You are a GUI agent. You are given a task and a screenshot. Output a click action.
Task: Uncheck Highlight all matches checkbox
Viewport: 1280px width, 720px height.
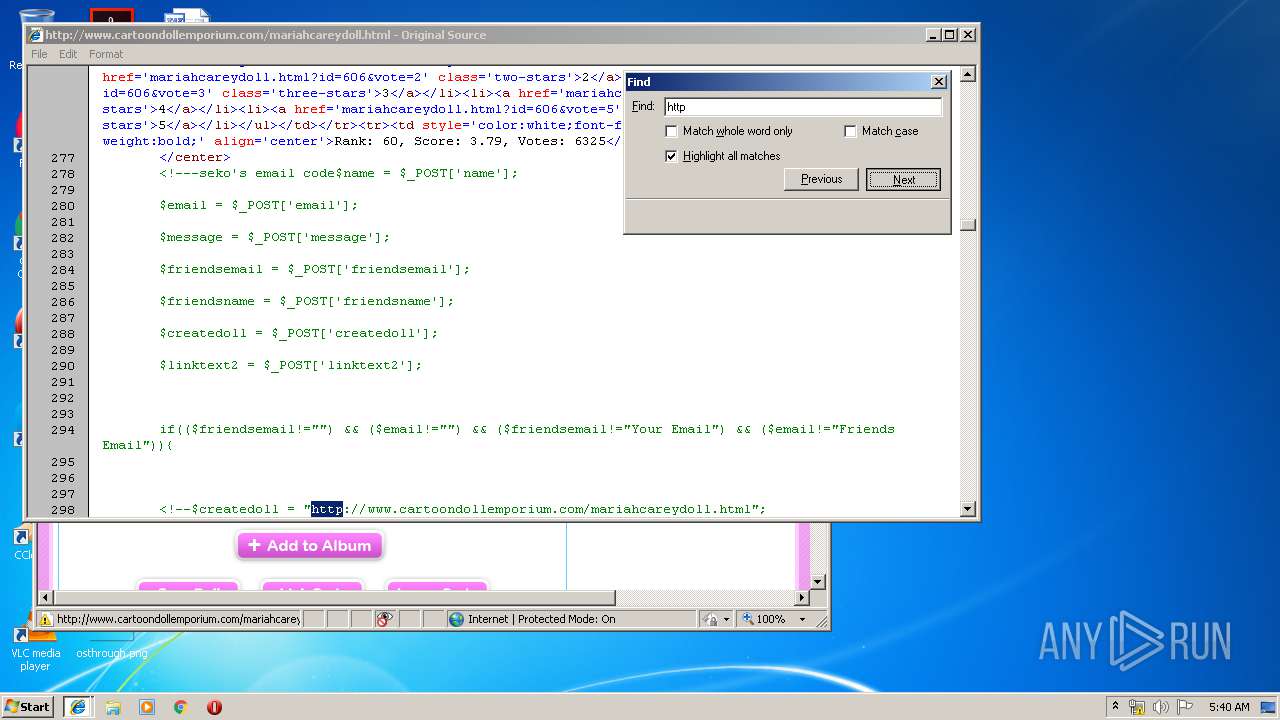point(672,156)
